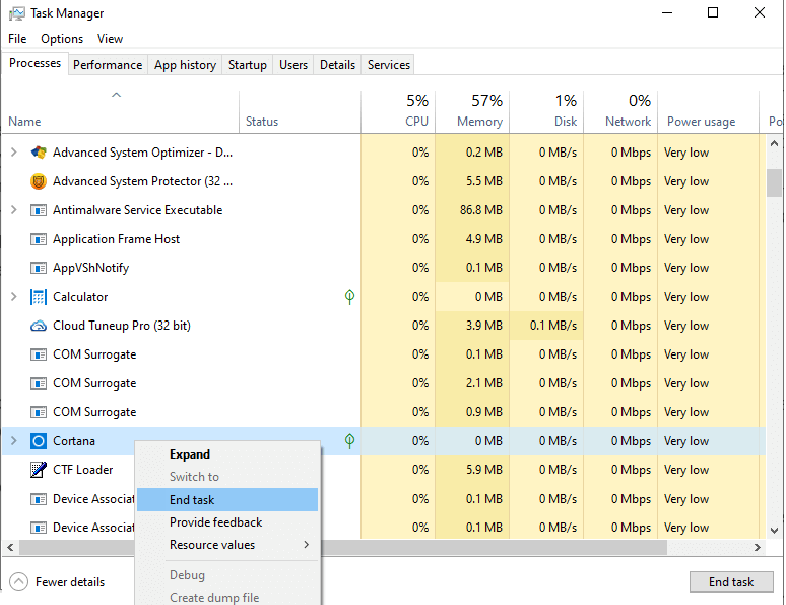This screenshot has width=786, height=605.
Task: Switch to the Users tab
Action: click(293, 65)
